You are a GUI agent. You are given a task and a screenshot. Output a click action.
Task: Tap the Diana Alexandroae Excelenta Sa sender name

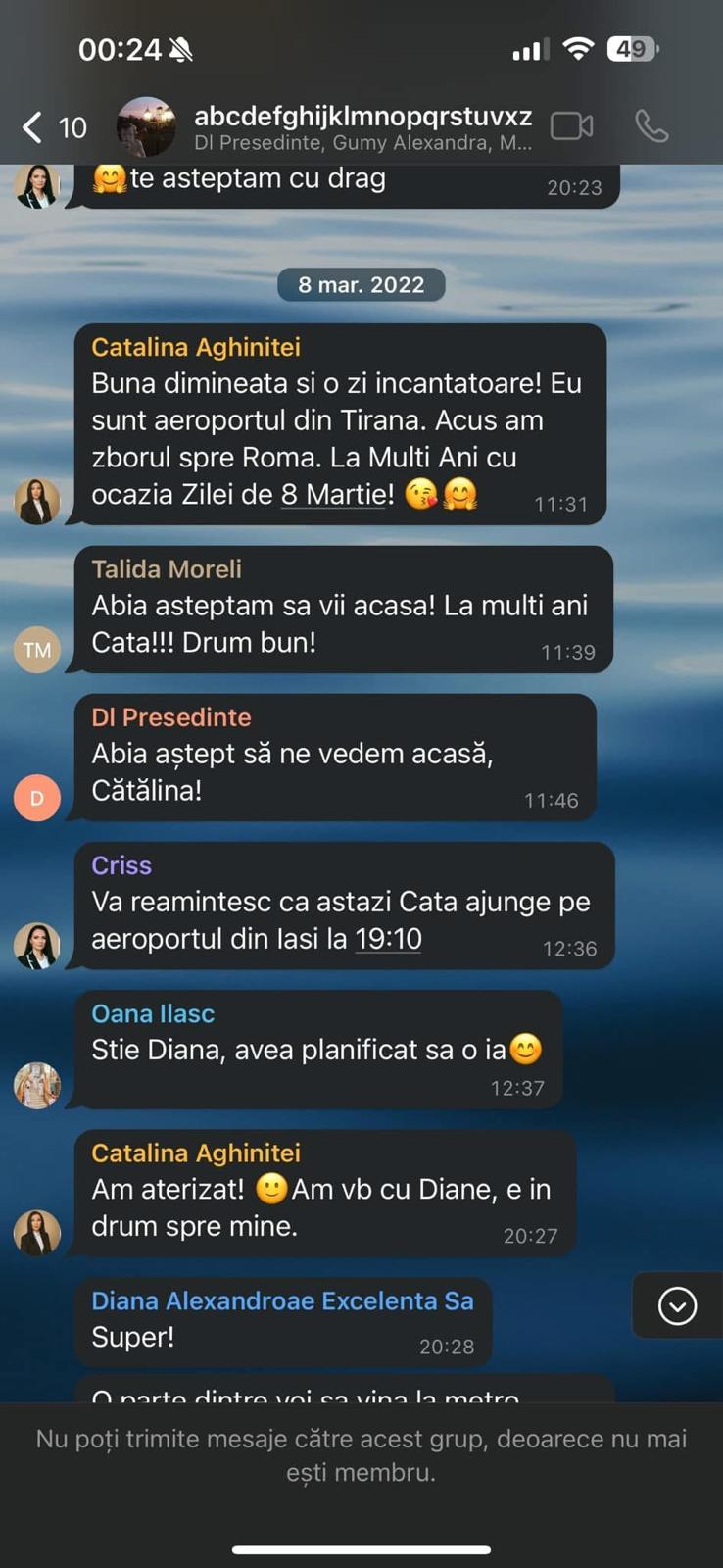[282, 1300]
